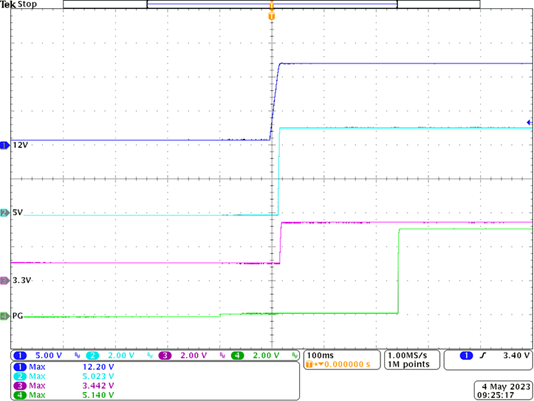Screen dimensions: 534x401
Task: Click the Tek Stop acquisition status label
Action: pyautogui.click(x=19, y=4)
